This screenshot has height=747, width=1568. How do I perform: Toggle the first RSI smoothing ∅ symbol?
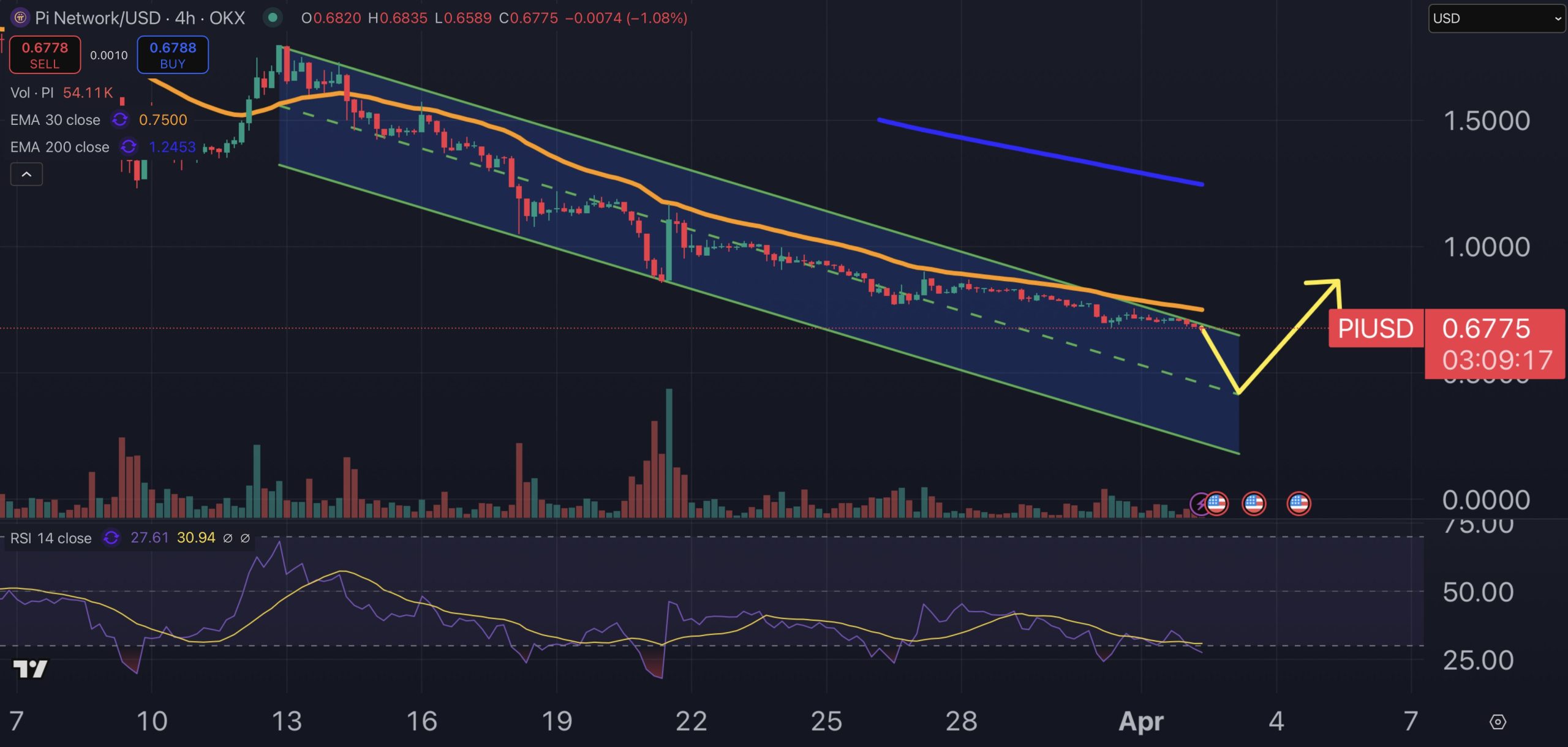(x=227, y=538)
